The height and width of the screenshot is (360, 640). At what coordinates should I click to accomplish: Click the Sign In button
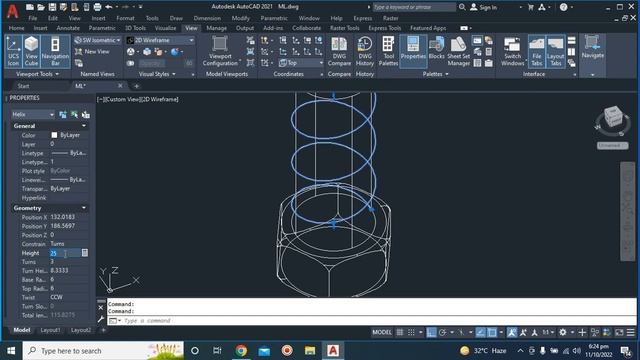point(484,7)
